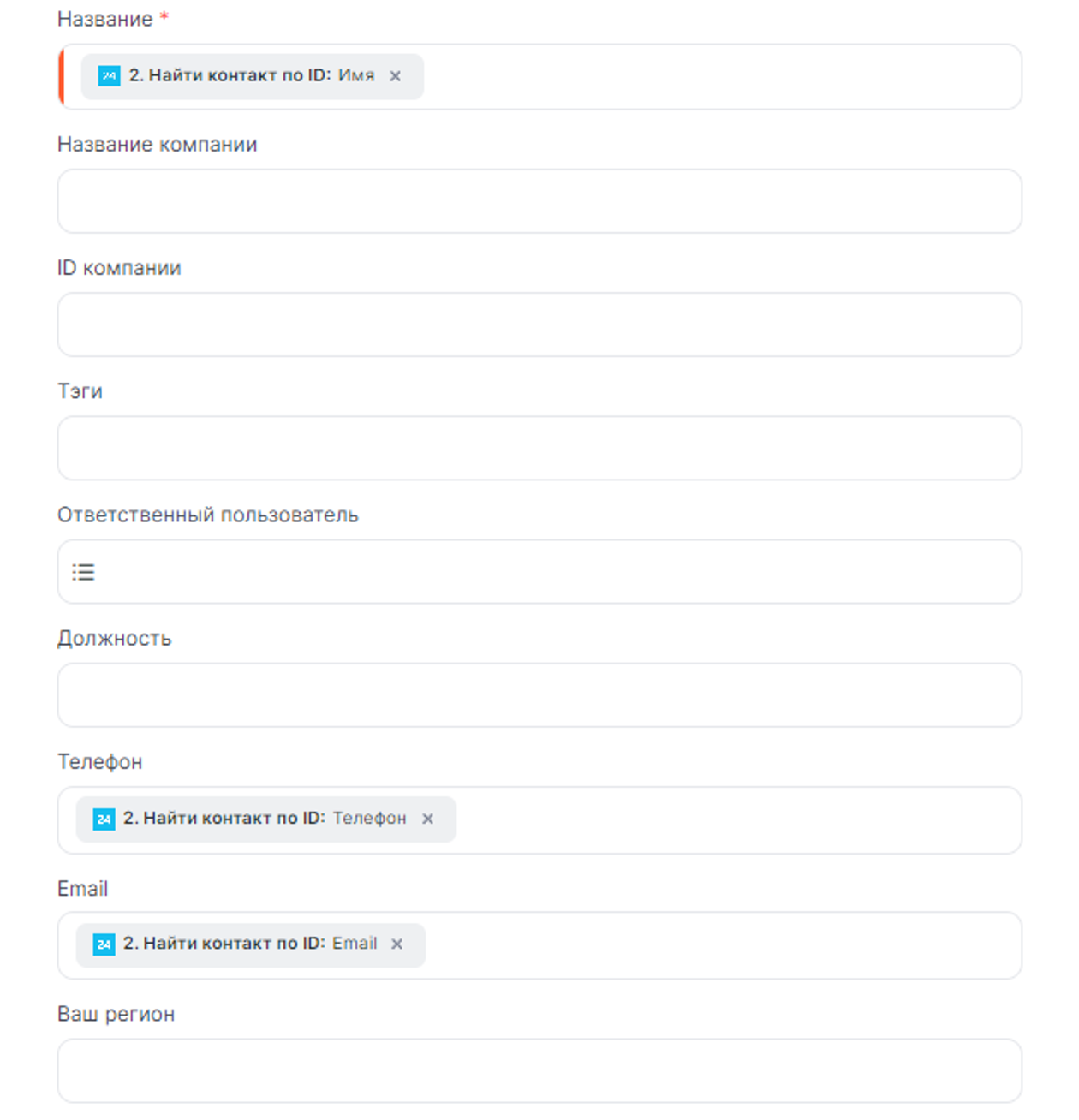Image resolution: width=1079 pixels, height=1120 pixels.
Task: Click the "Найти контакт по ID: Email" tag
Action: 249,944
